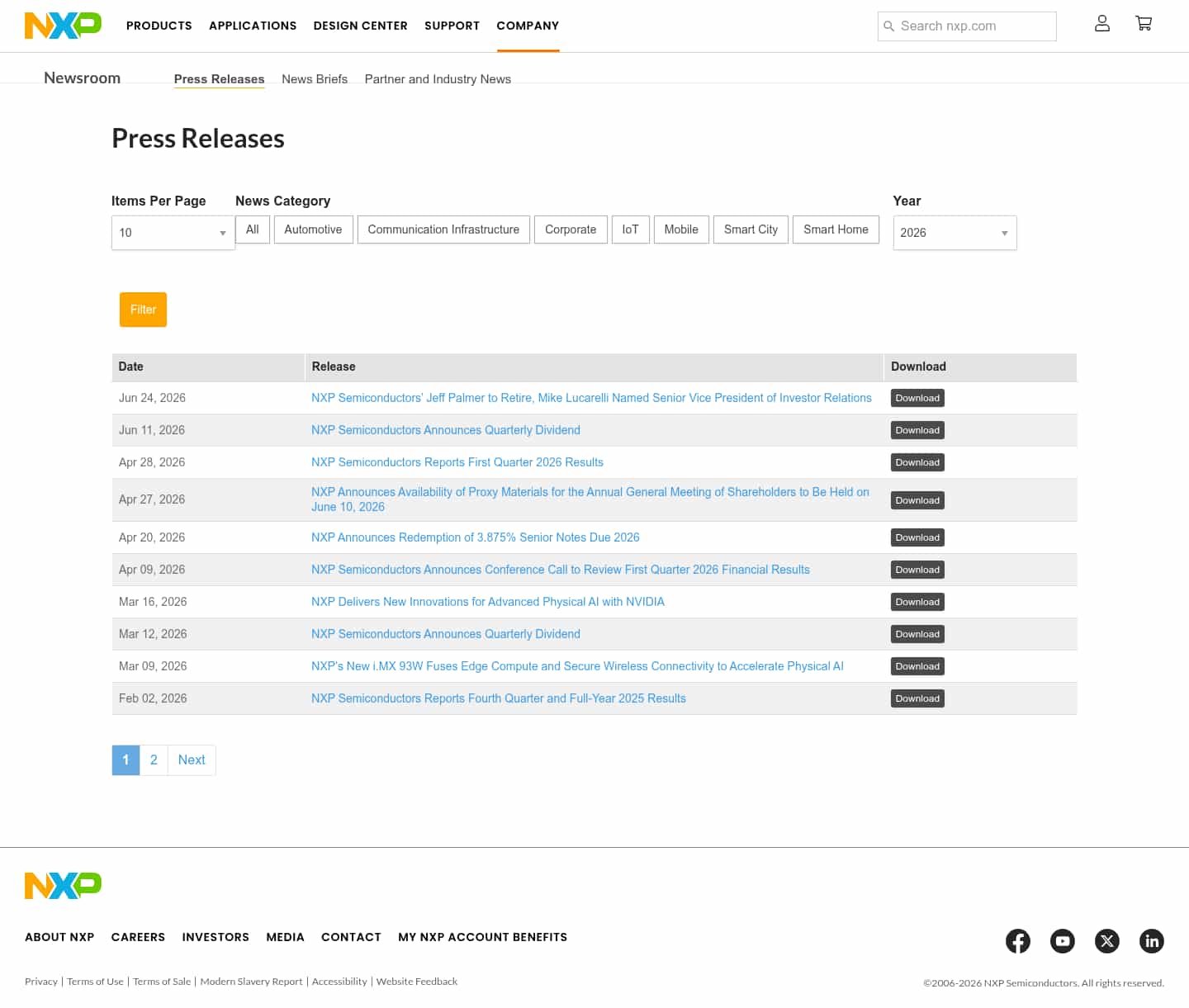Click the Search nxp.com field
1189x1008 pixels.
coord(967,26)
